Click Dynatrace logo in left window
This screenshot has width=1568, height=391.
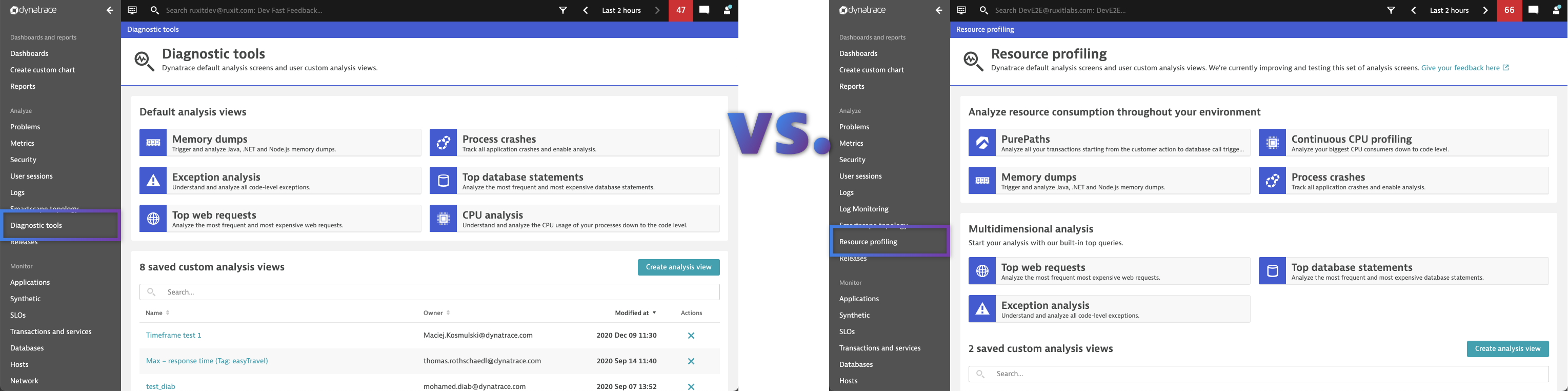pyautogui.click(x=33, y=10)
